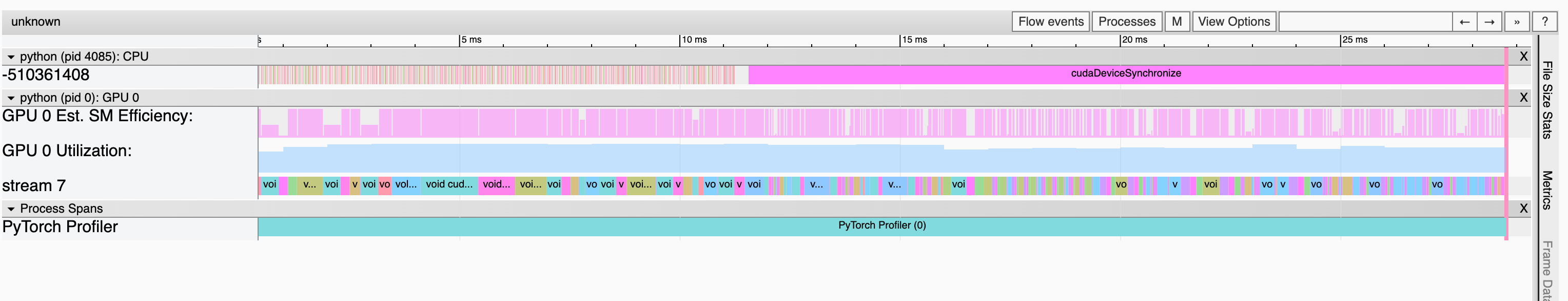Click the 20 ms ruler mark
This screenshot has height=301, width=1568.
pos(1134,40)
